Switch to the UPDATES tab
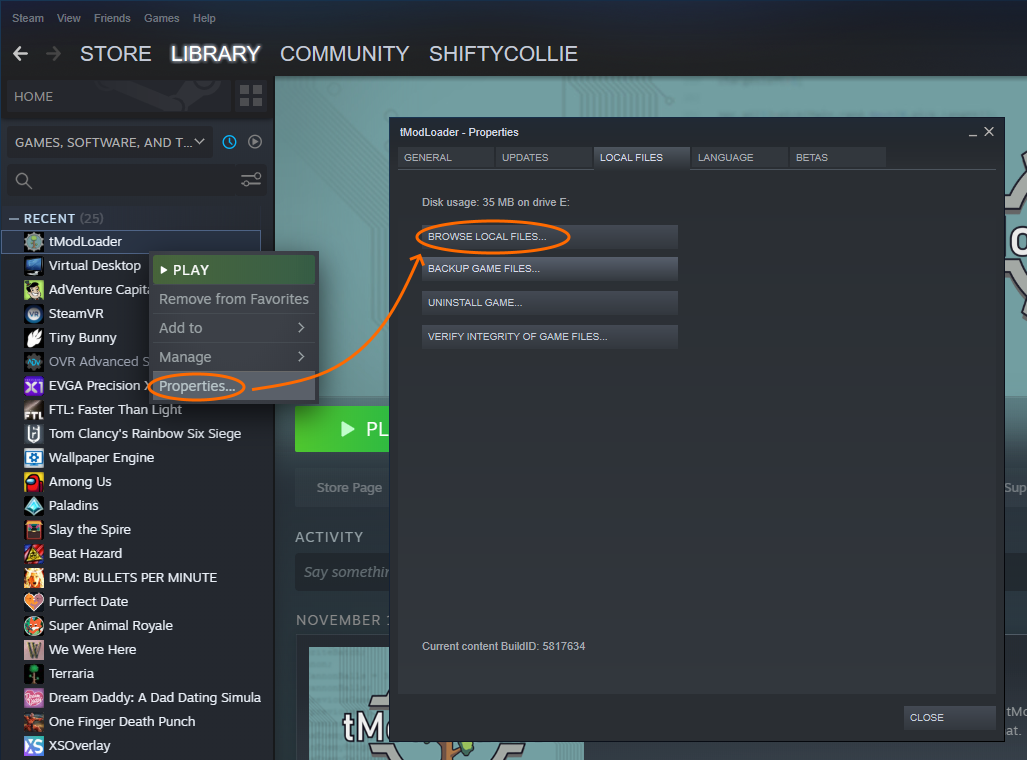The width and height of the screenshot is (1027, 760). click(x=544, y=158)
